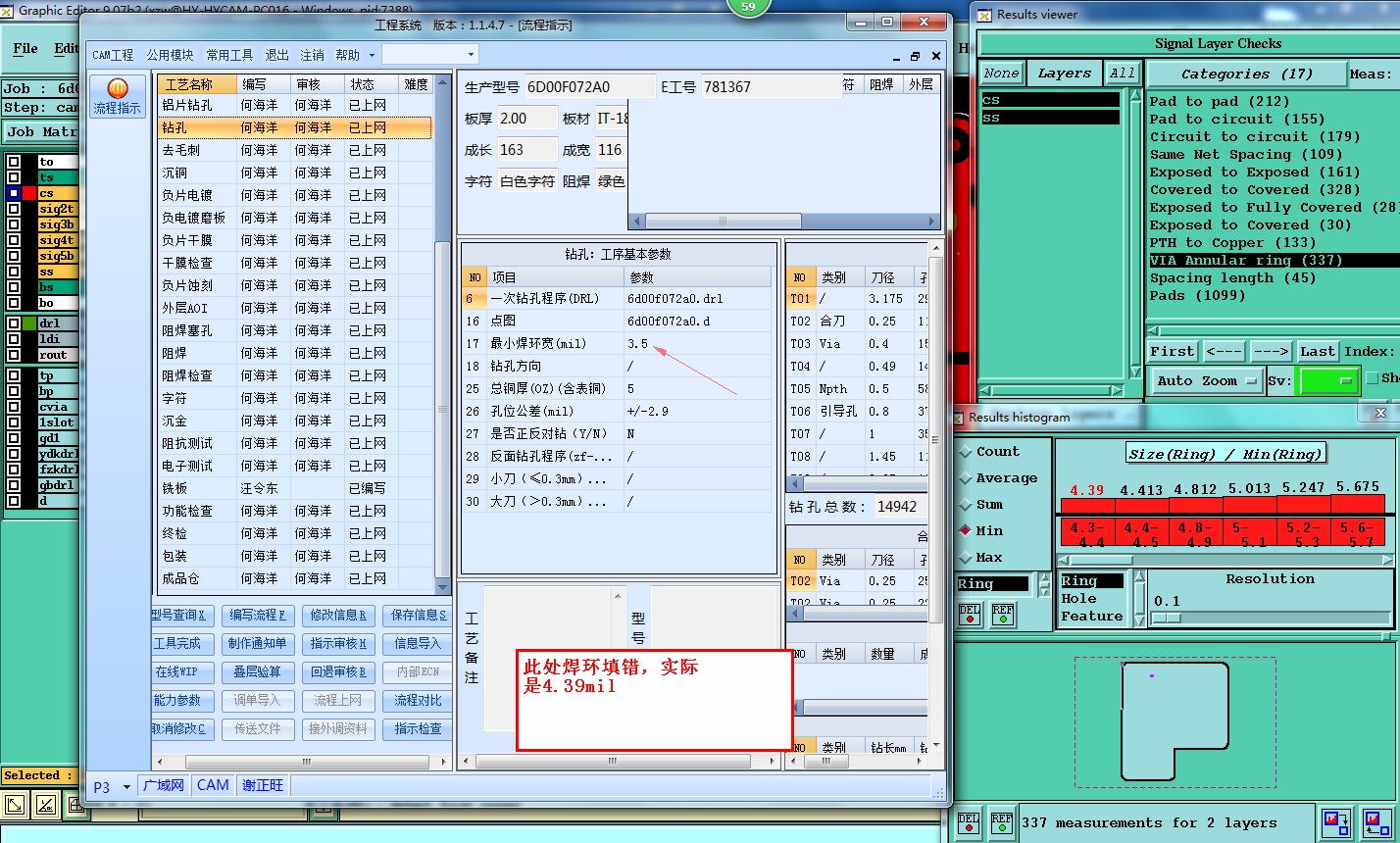Viewport: 1400px width, 843px height.
Task: Select Average radio in Results histogram
Action: pos(967,478)
